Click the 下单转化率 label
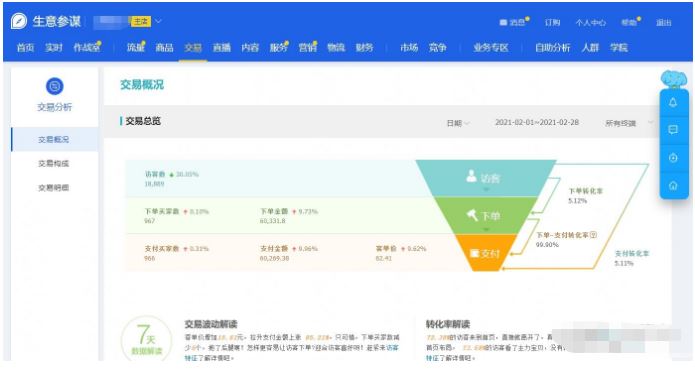This screenshot has height=381, width=695. coord(586,191)
